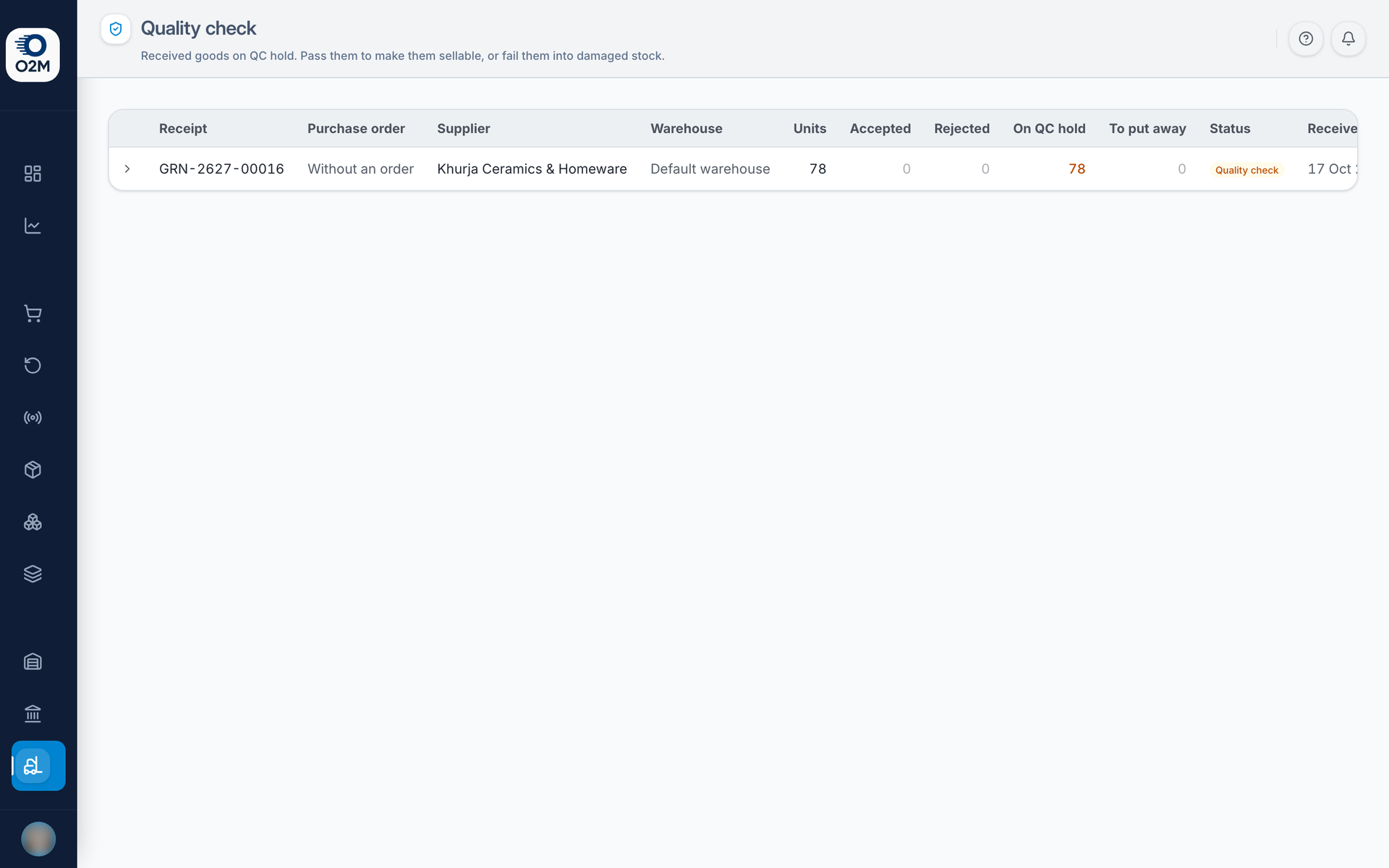The image size is (1389, 868).
Task: Click the Default warehouse cell
Action: (x=710, y=169)
